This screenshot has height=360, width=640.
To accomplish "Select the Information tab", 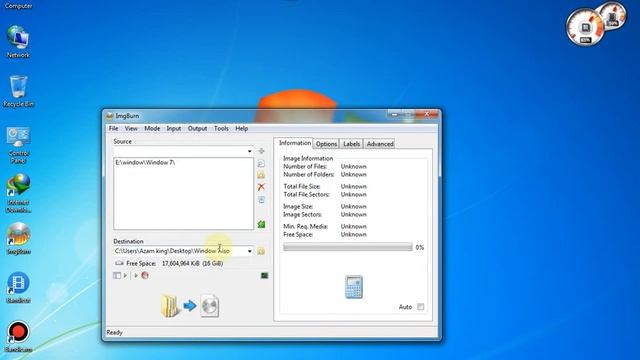I will click(295, 143).
